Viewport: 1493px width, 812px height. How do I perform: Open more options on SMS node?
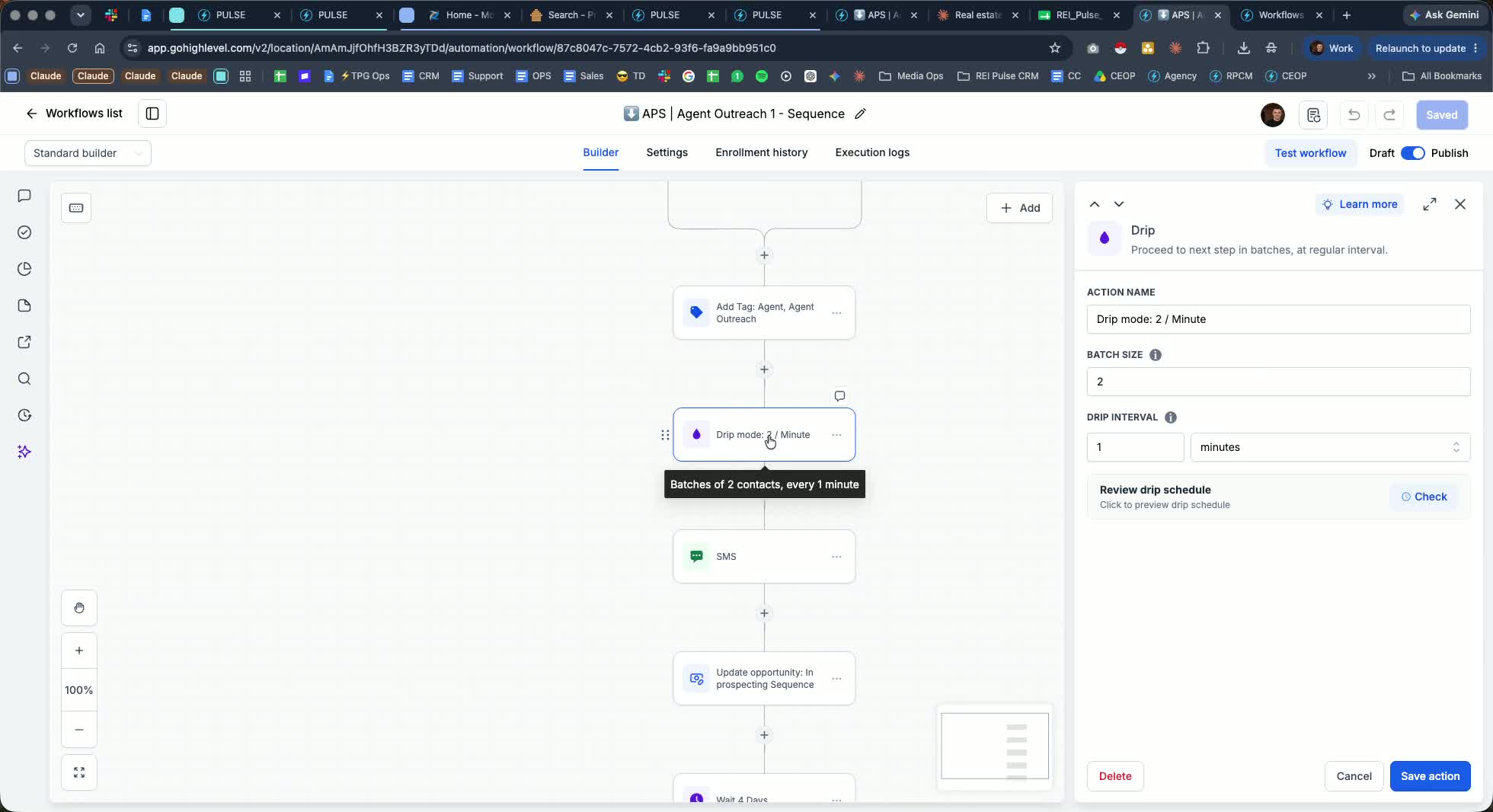(836, 557)
